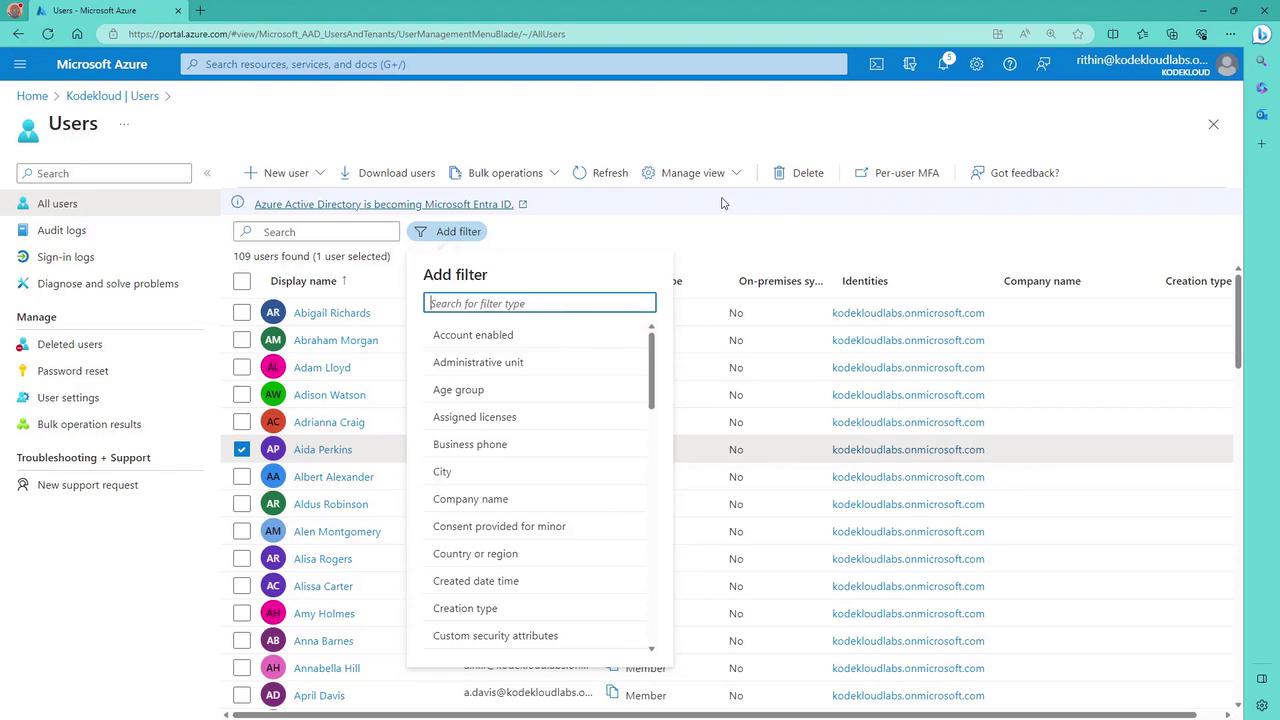
Task: Open Aida Perkins user profile link
Action: pyautogui.click(x=323, y=450)
